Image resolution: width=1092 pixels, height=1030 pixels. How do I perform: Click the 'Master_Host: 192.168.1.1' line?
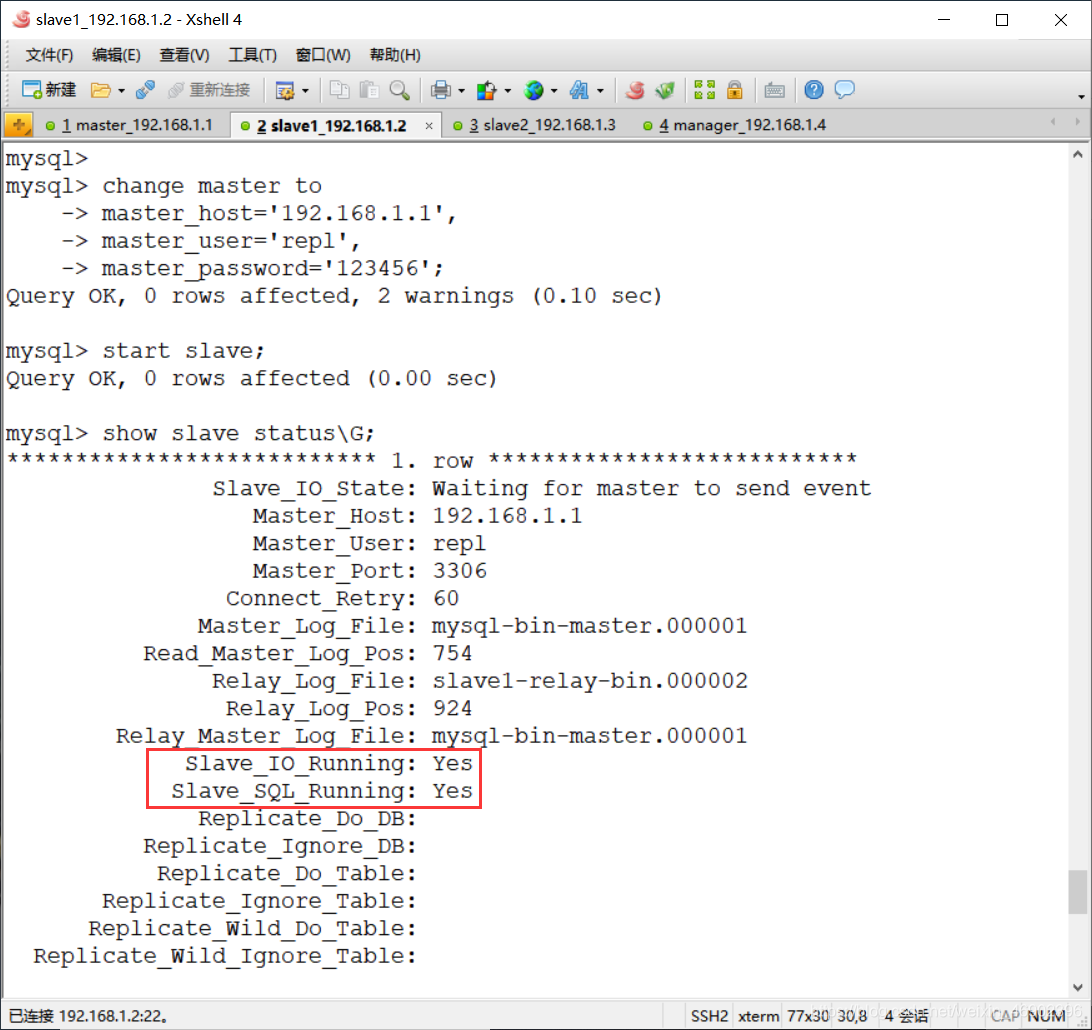pyautogui.click(x=417, y=517)
